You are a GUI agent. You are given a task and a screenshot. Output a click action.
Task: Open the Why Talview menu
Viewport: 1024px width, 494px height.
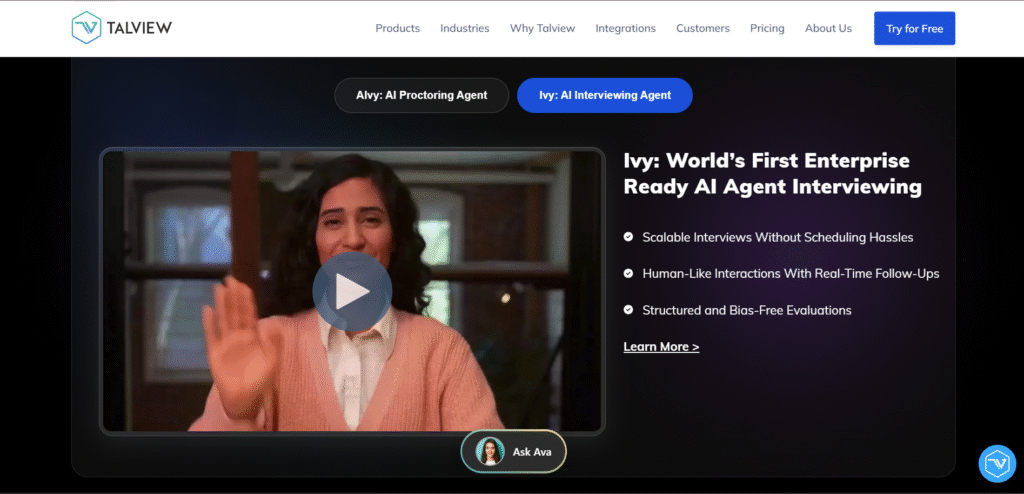tap(542, 28)
